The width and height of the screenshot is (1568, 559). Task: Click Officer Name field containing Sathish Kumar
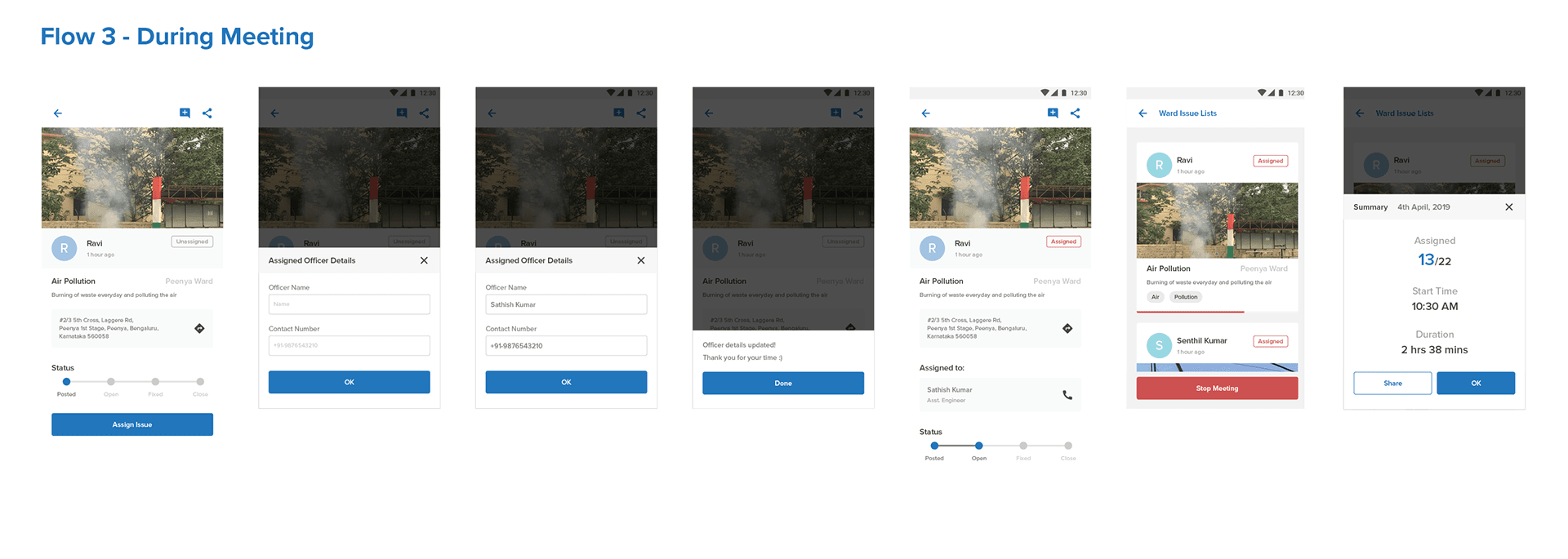[x=566, y=304]
